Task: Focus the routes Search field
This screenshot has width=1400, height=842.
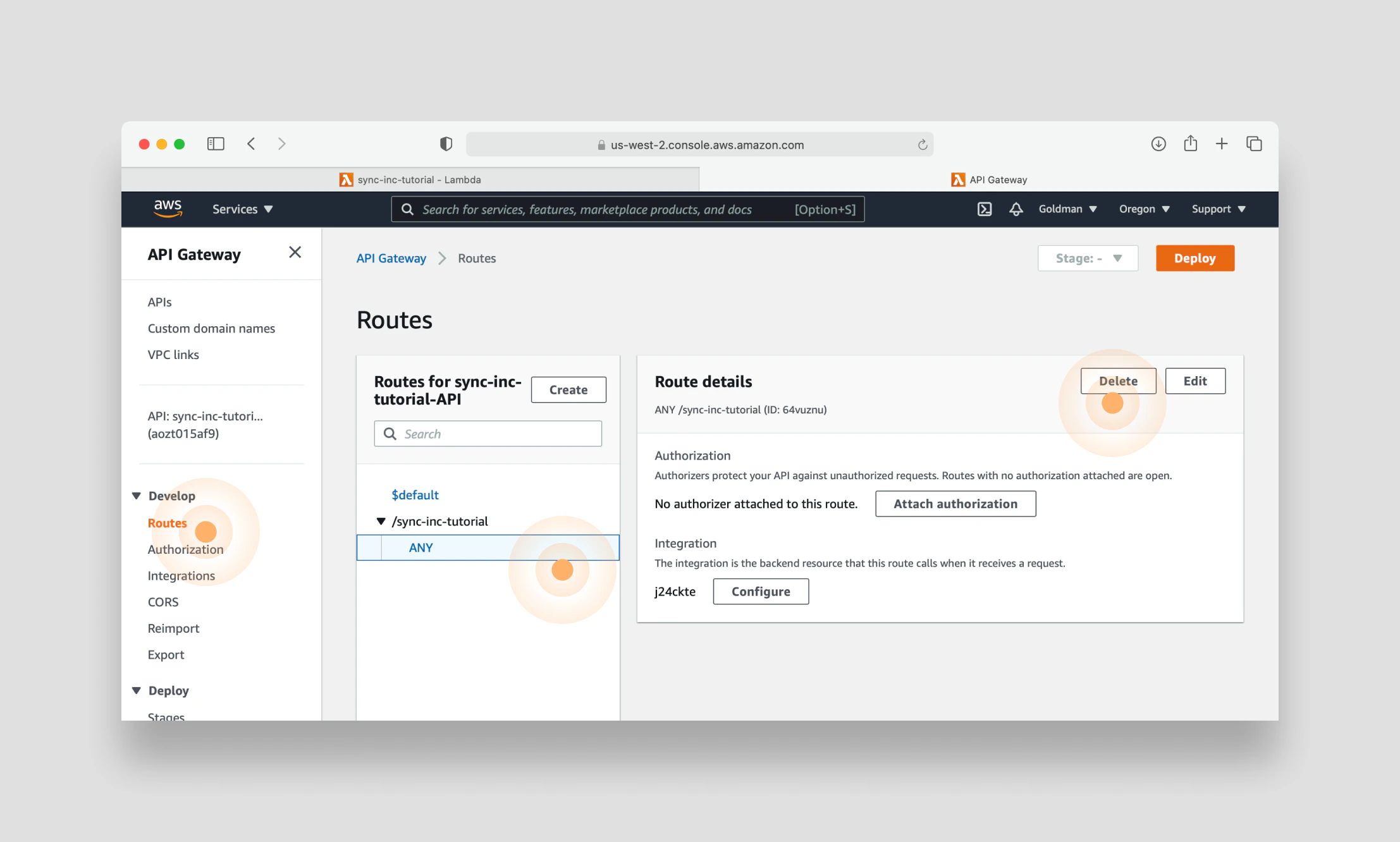Action: pos(488,434)
